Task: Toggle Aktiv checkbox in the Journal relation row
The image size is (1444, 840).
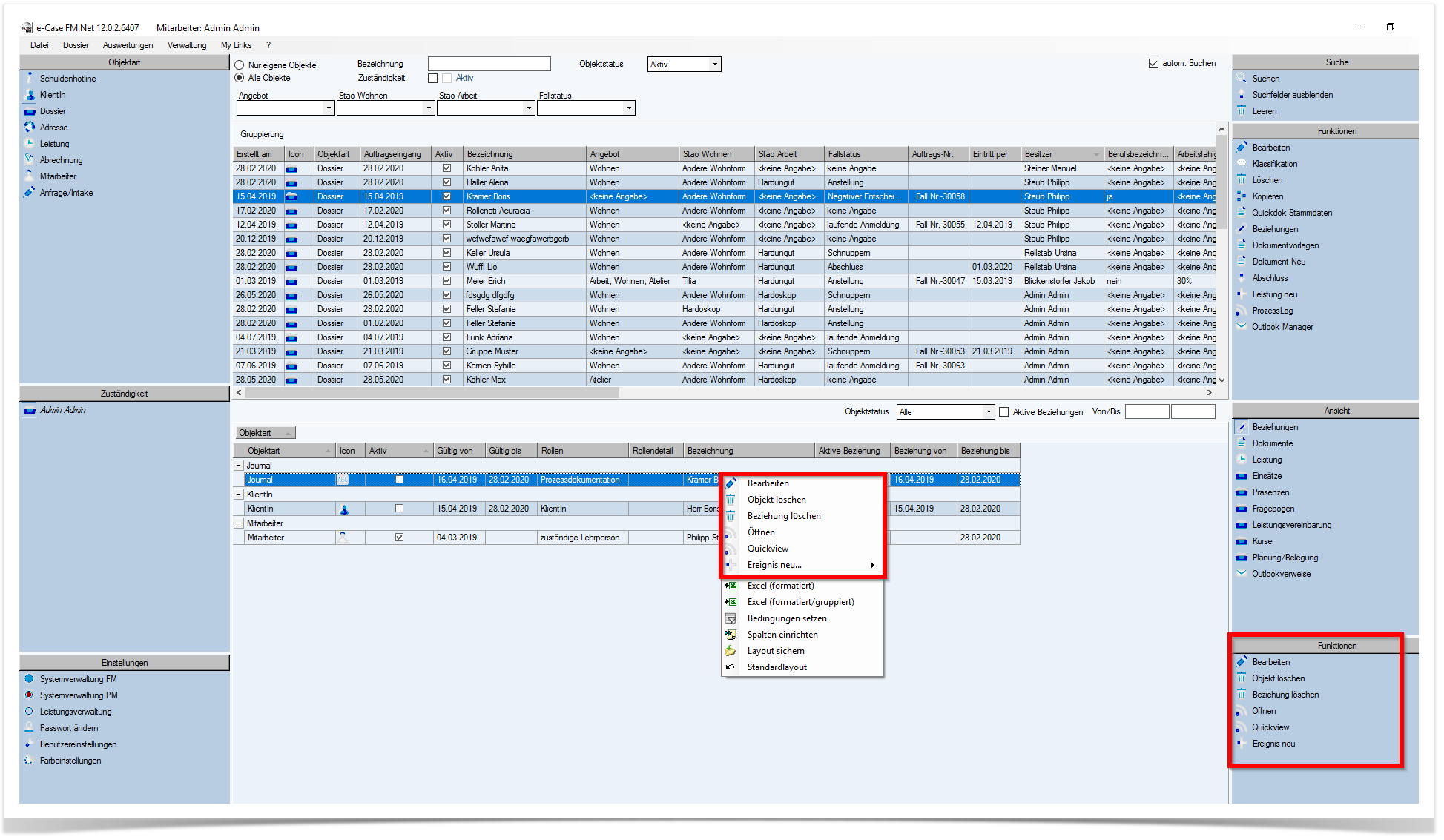Action: click(400, 480)
